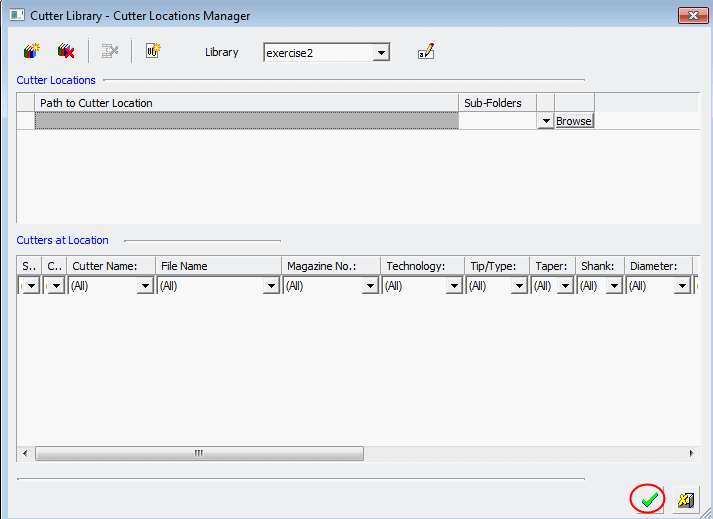Open the Library dropdown showing exercise2

pyautogui.click(x=381, y=52)
